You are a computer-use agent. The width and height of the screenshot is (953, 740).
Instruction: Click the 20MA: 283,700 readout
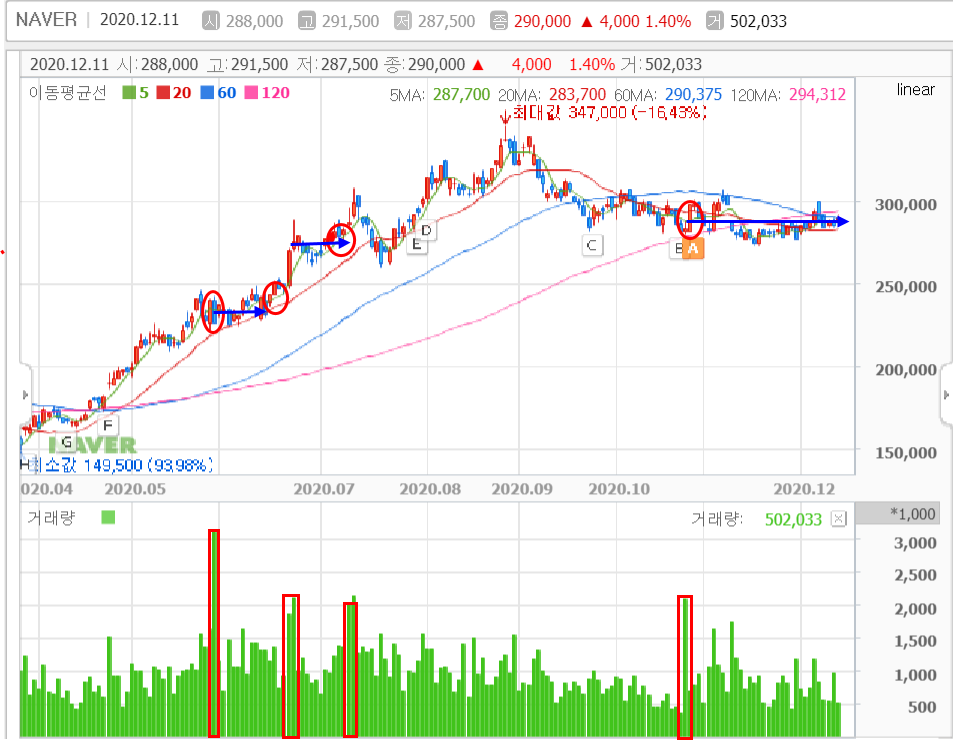coord(552,95)
